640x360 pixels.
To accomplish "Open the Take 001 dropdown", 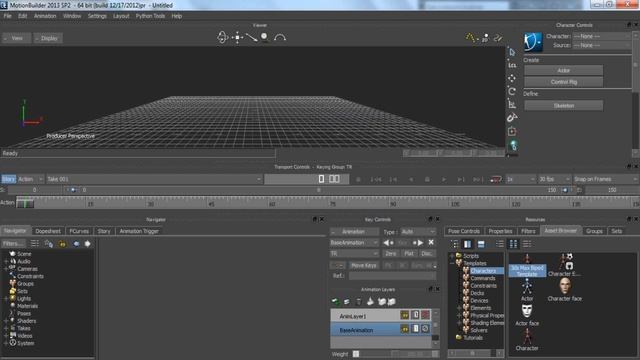I will coord(153,179).
